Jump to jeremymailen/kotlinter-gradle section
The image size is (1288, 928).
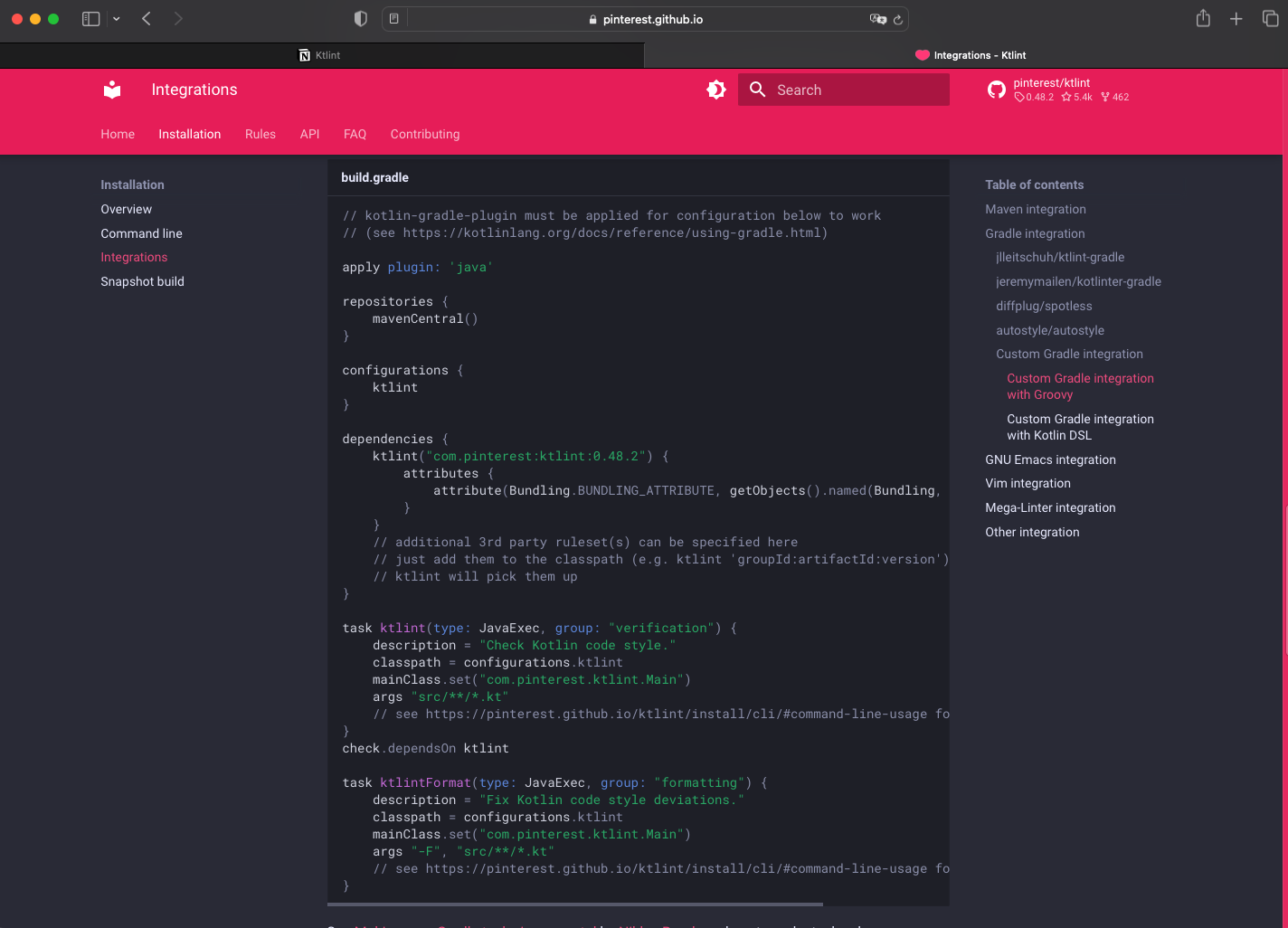click(1078, 281)
